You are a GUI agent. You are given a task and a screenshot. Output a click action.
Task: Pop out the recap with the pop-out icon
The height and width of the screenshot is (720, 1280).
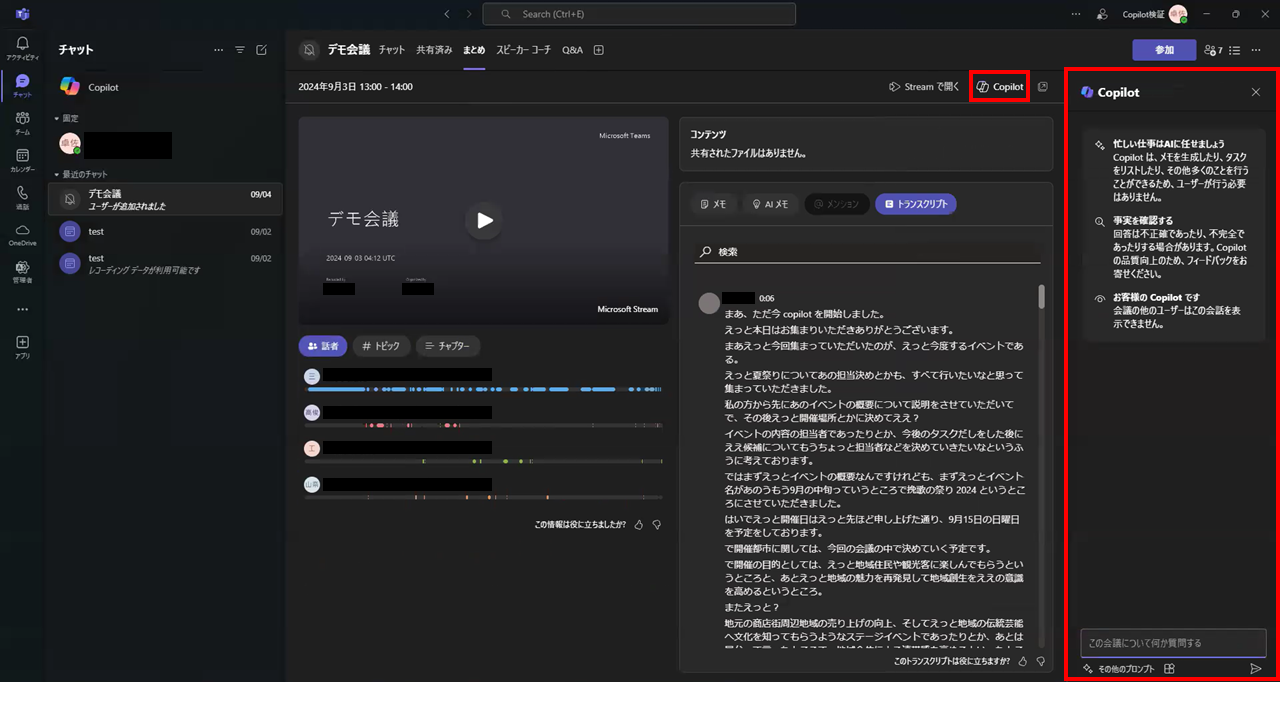coord(1043,87)
